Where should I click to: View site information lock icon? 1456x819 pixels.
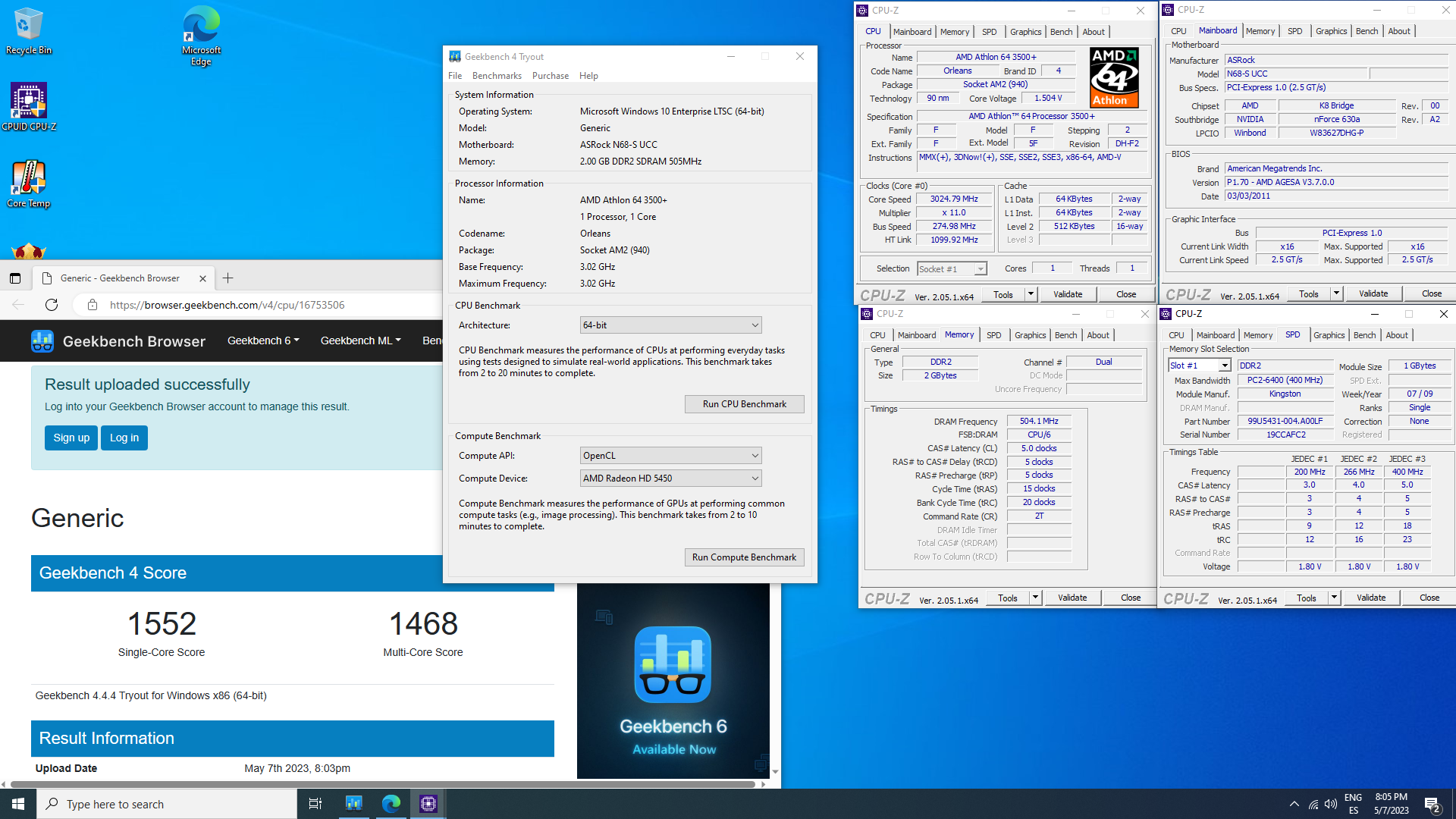[93, 305]
